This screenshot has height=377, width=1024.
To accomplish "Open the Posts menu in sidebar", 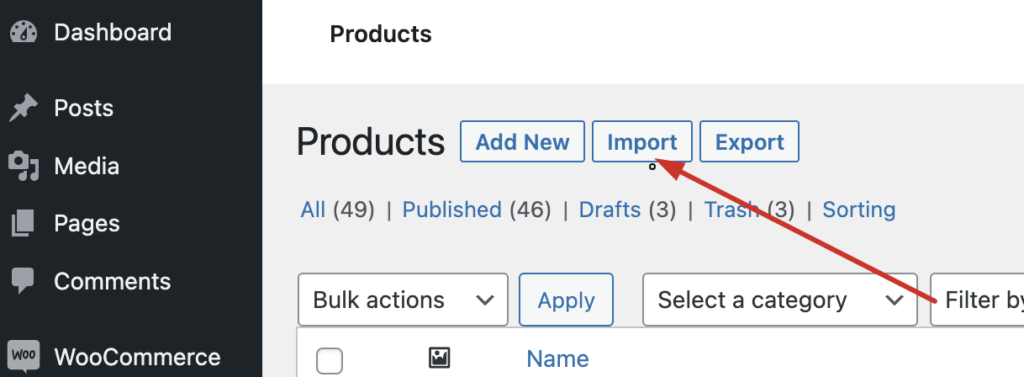I will [84, 108].
